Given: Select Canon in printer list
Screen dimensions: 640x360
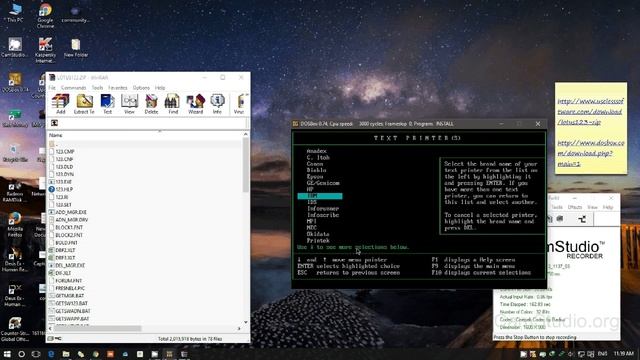Looking at the screenshot, I should pos(315,164).
